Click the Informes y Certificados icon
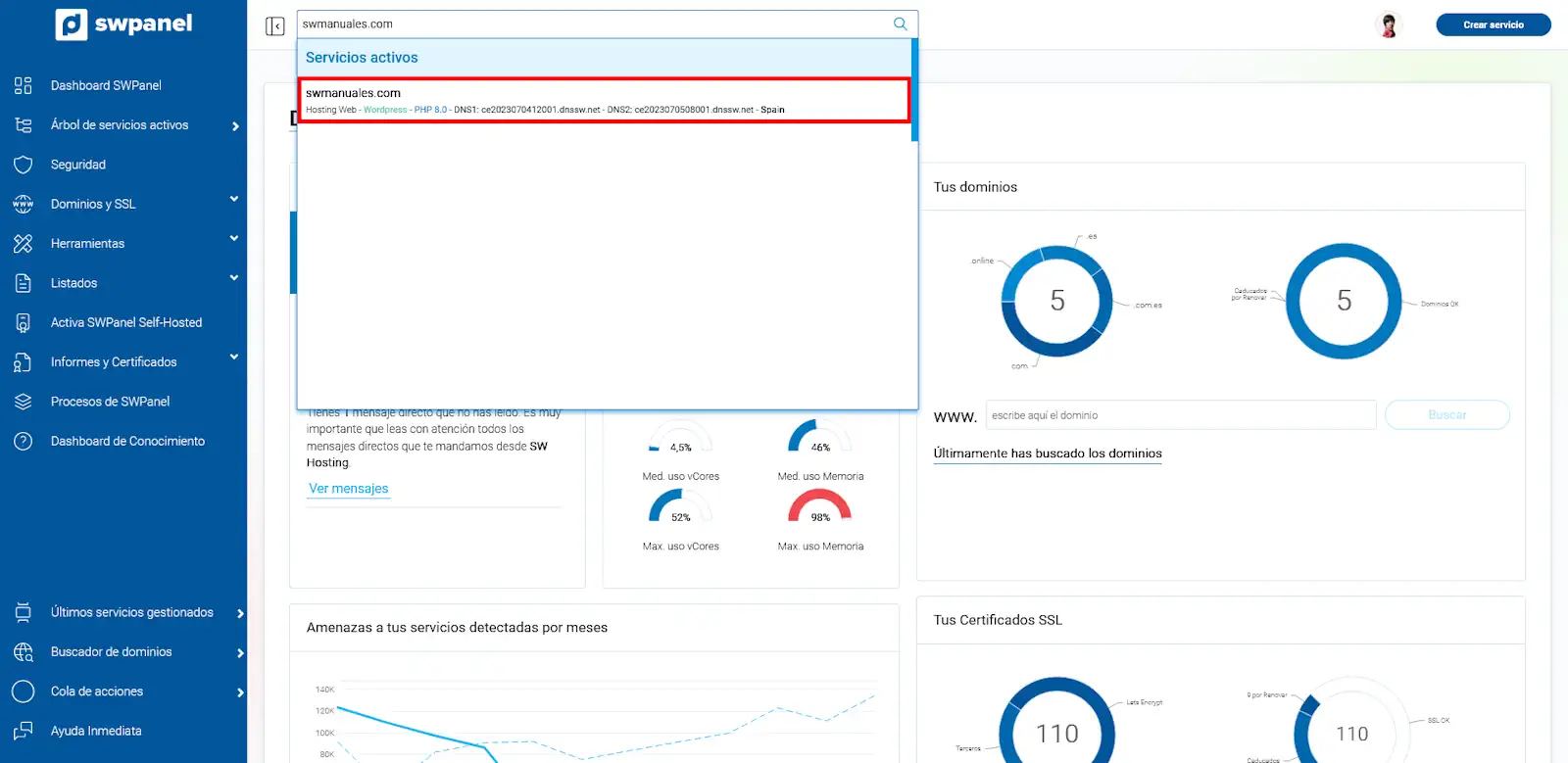Image resolution: width=1568 pixels, height=763 pixels. 24,362
